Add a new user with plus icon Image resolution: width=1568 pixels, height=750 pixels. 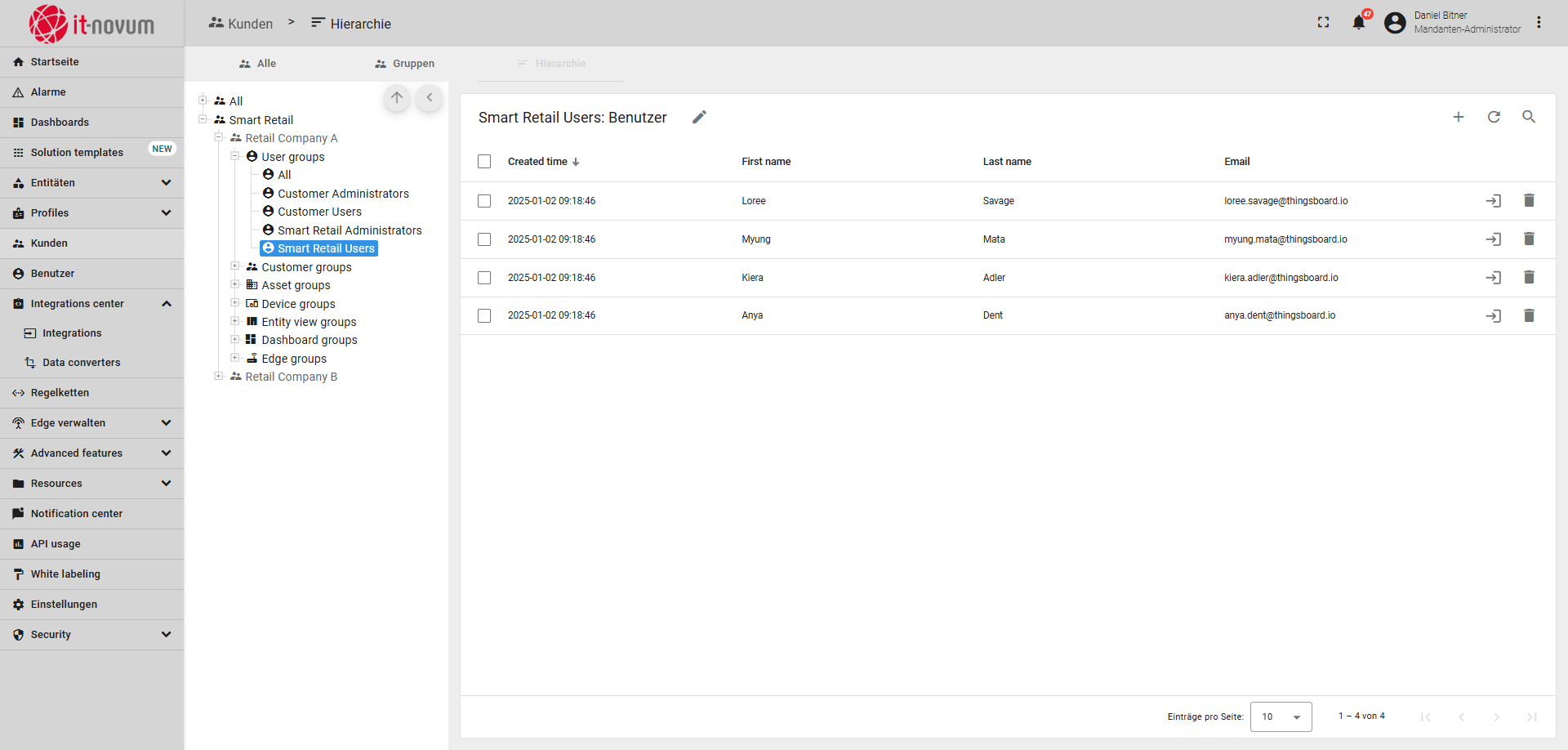pyautogui.click(x=1458, y=118)
